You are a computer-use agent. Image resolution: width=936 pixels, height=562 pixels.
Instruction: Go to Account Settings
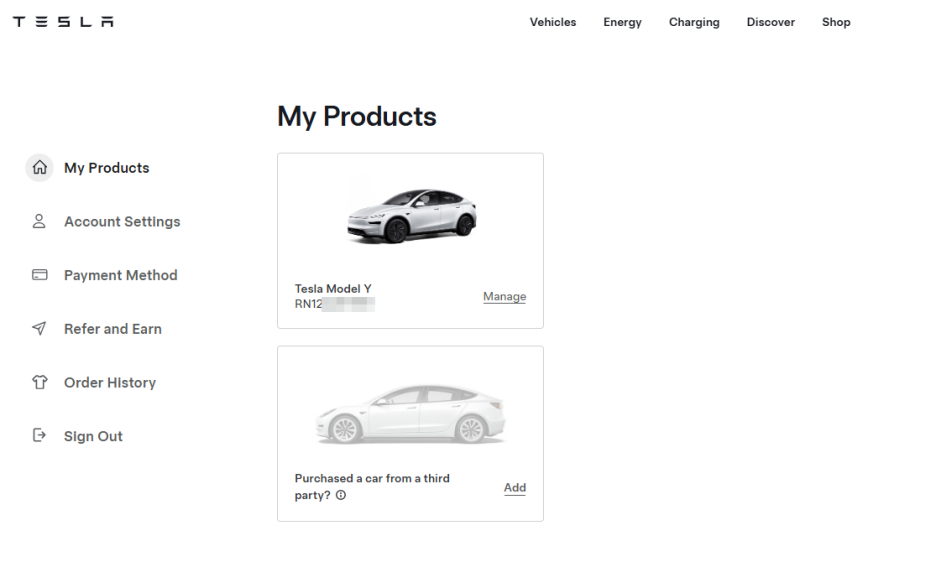(122, 222)
